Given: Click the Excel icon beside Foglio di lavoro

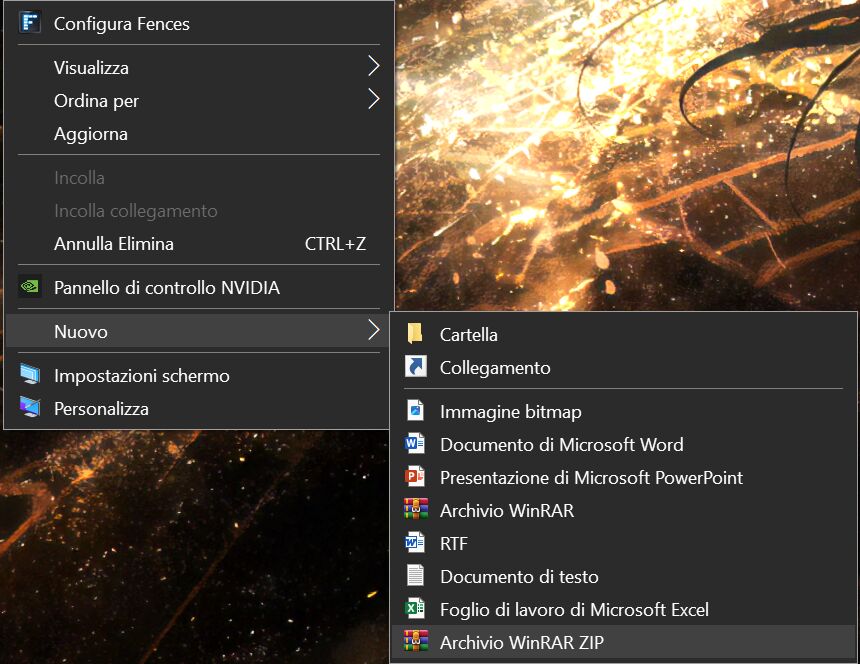Looking at the screenshot, I should coord(415,609).
